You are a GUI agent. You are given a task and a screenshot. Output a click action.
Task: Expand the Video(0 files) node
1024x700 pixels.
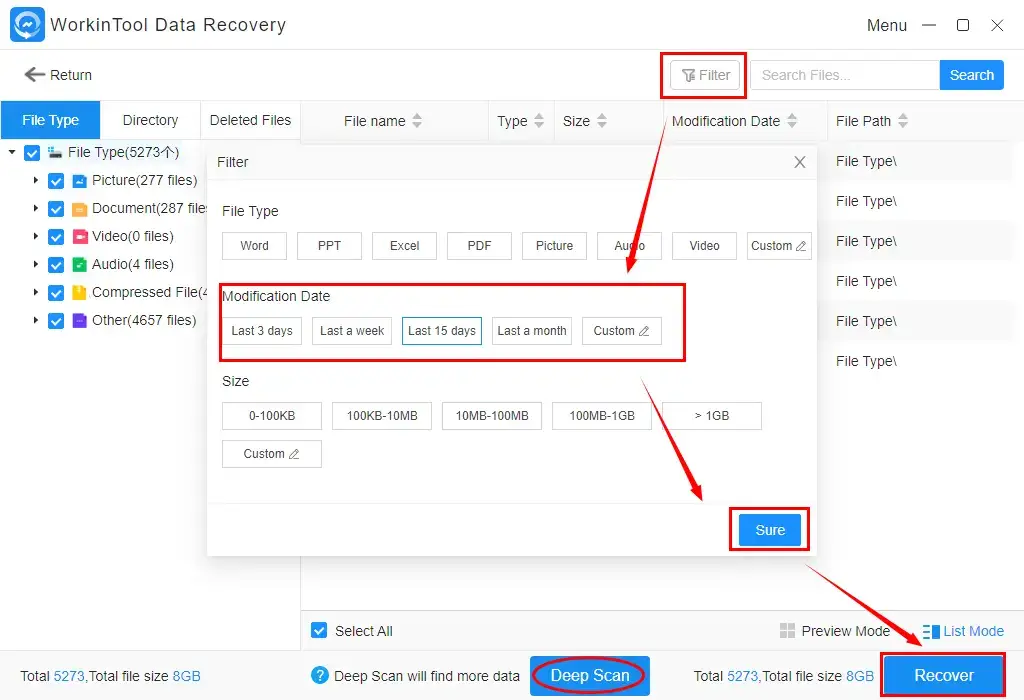(x=36, y=236)
